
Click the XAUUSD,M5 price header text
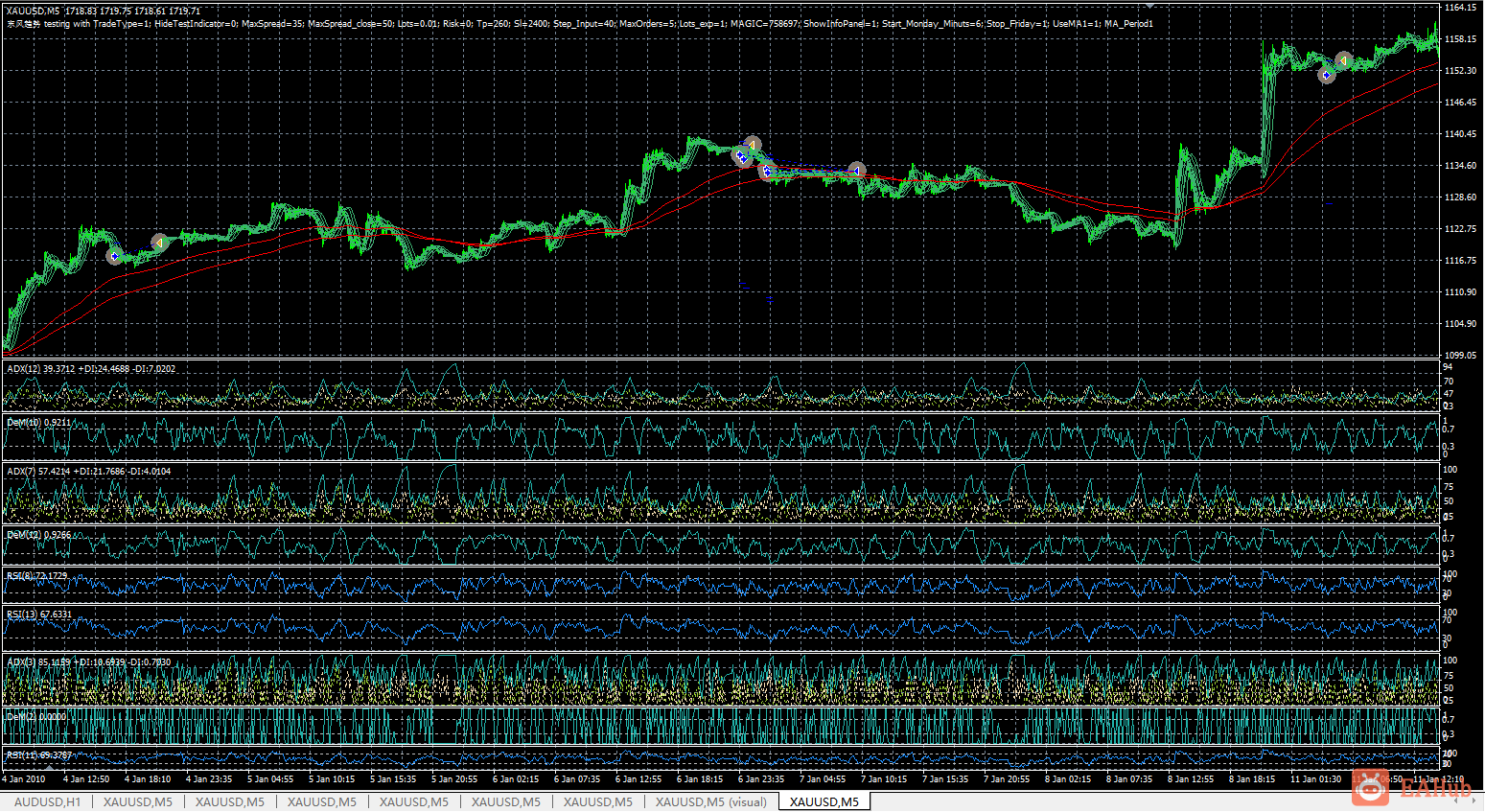[x=104, y=12]
